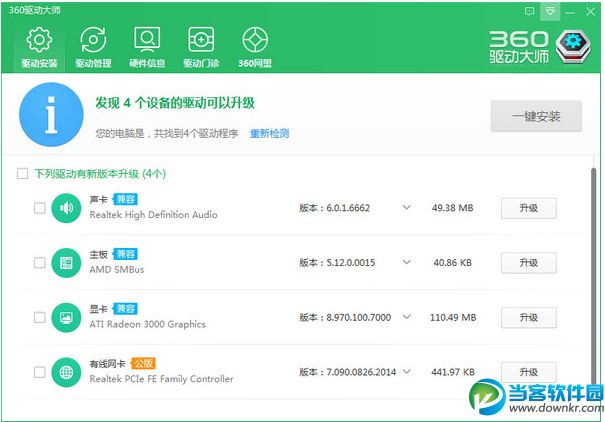
Task: Click the 40.86 KB size value
Action: [453, 263]
